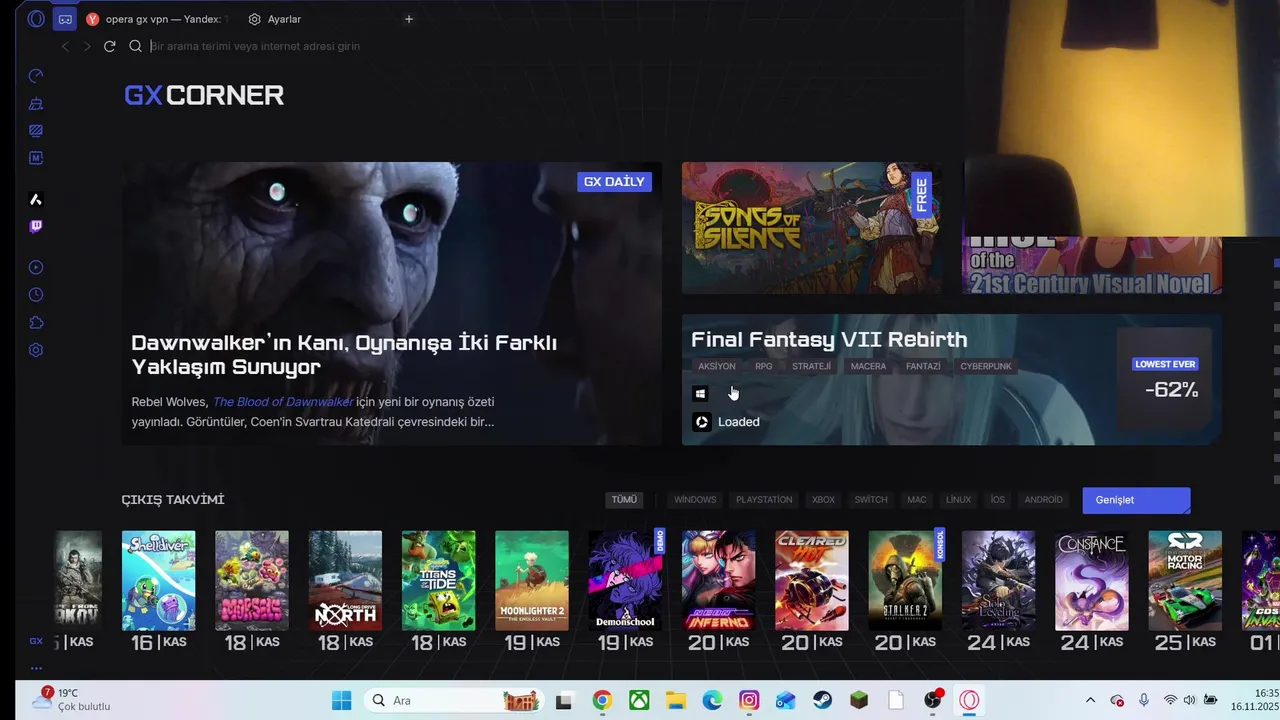This screenshot has height=720, width=1280.
Task: Open the Player sidebar icon
Action: (x=36, y=267)
